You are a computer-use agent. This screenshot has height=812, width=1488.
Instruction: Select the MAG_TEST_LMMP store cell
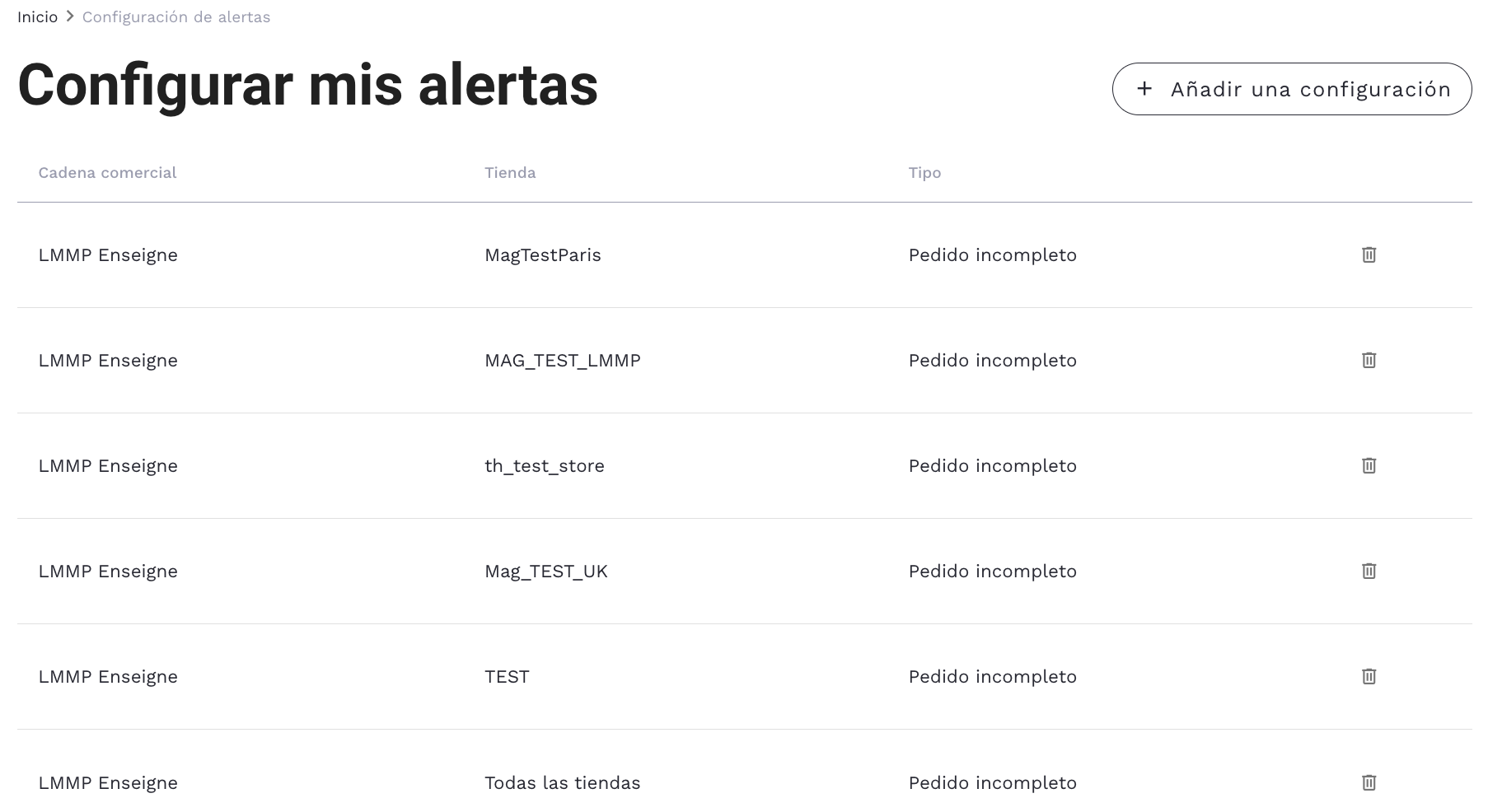coord(563,361)
